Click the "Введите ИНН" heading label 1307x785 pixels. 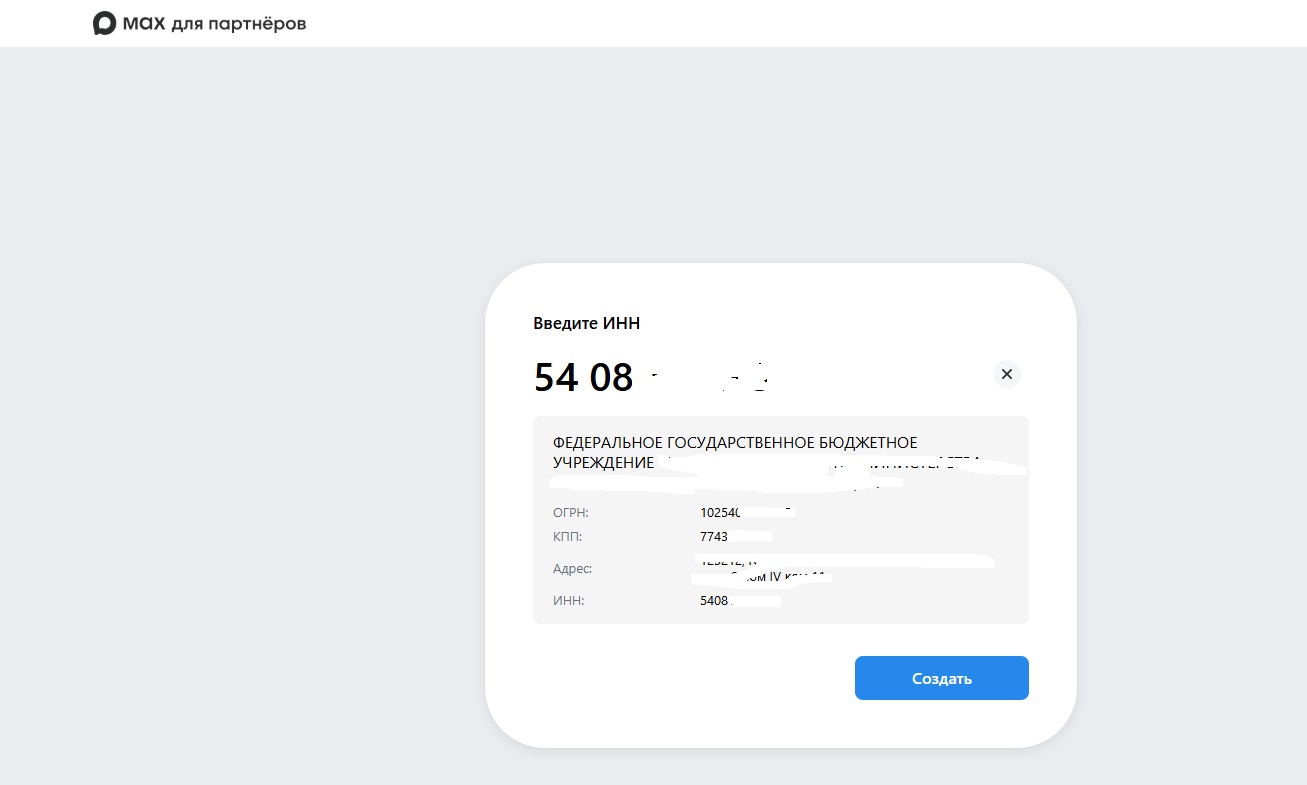tap(586, 323)
